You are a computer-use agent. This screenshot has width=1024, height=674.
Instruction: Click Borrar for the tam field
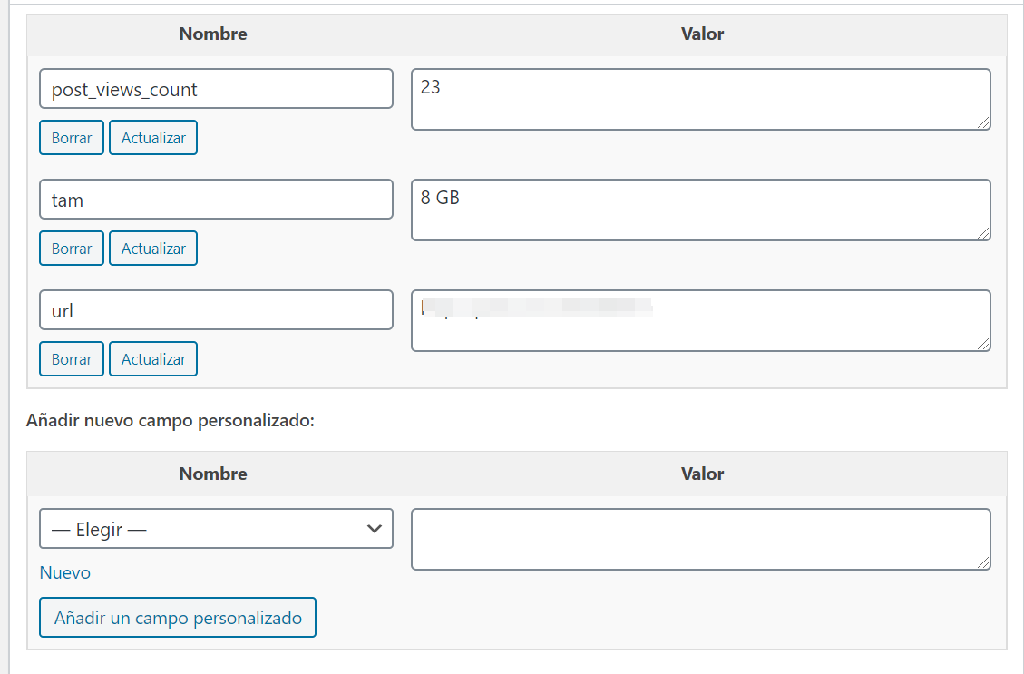pyautogui.click(x=71, y=248)
